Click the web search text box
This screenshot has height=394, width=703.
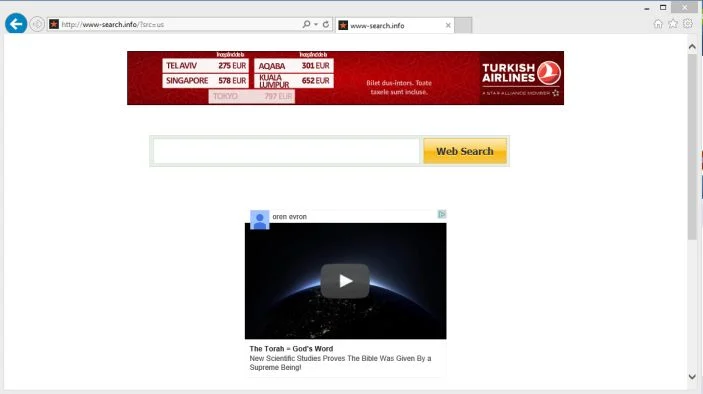pyautogui.click(x=286, y=151)
